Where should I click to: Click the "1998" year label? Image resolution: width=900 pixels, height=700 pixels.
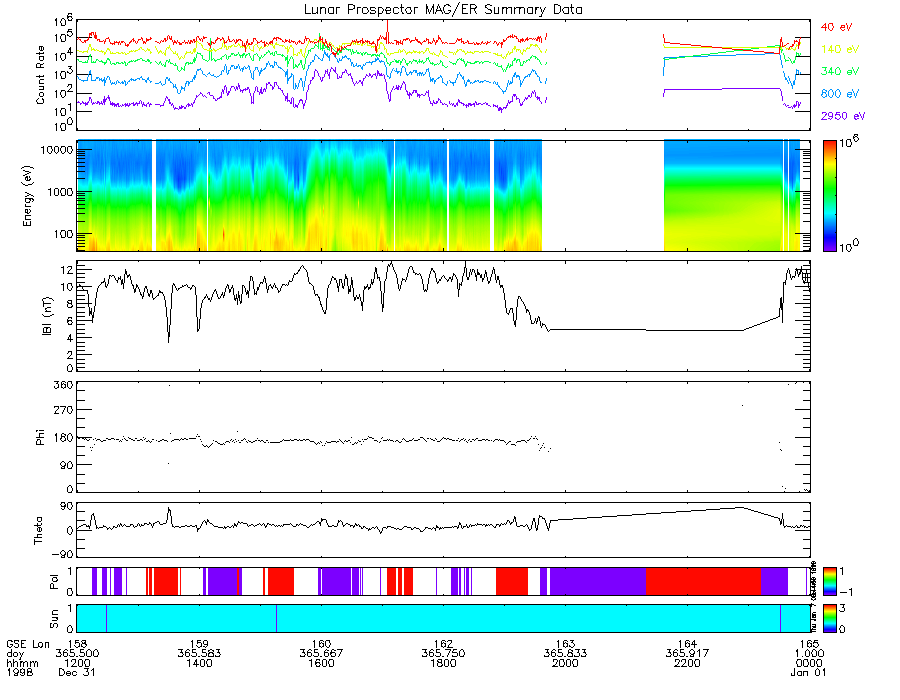click(x=20, y=672)
